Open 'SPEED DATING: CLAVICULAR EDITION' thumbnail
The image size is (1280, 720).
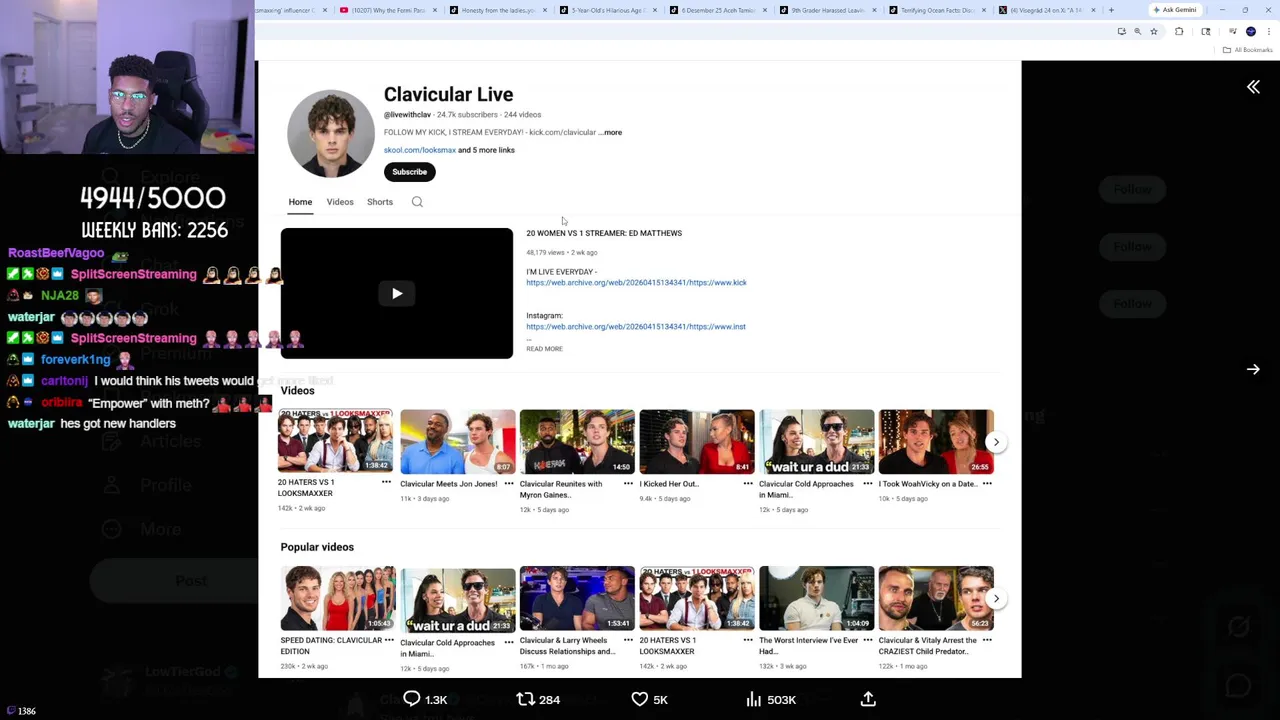tap(338, 598)
